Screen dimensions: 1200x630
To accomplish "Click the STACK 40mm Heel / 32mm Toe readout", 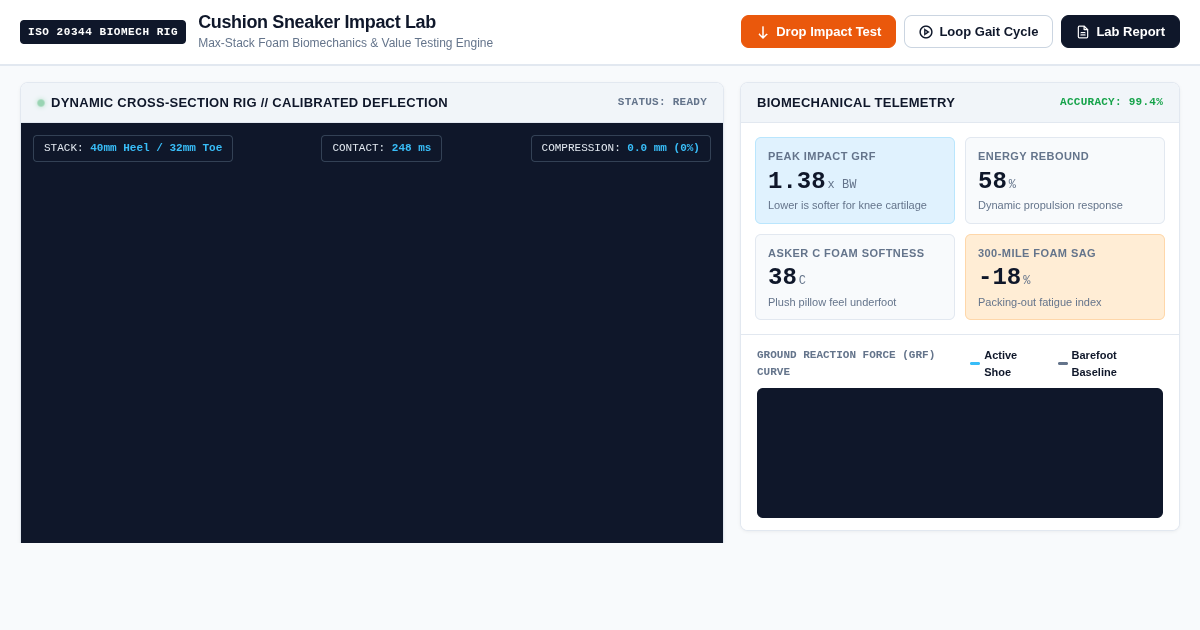I will (133, 148).
